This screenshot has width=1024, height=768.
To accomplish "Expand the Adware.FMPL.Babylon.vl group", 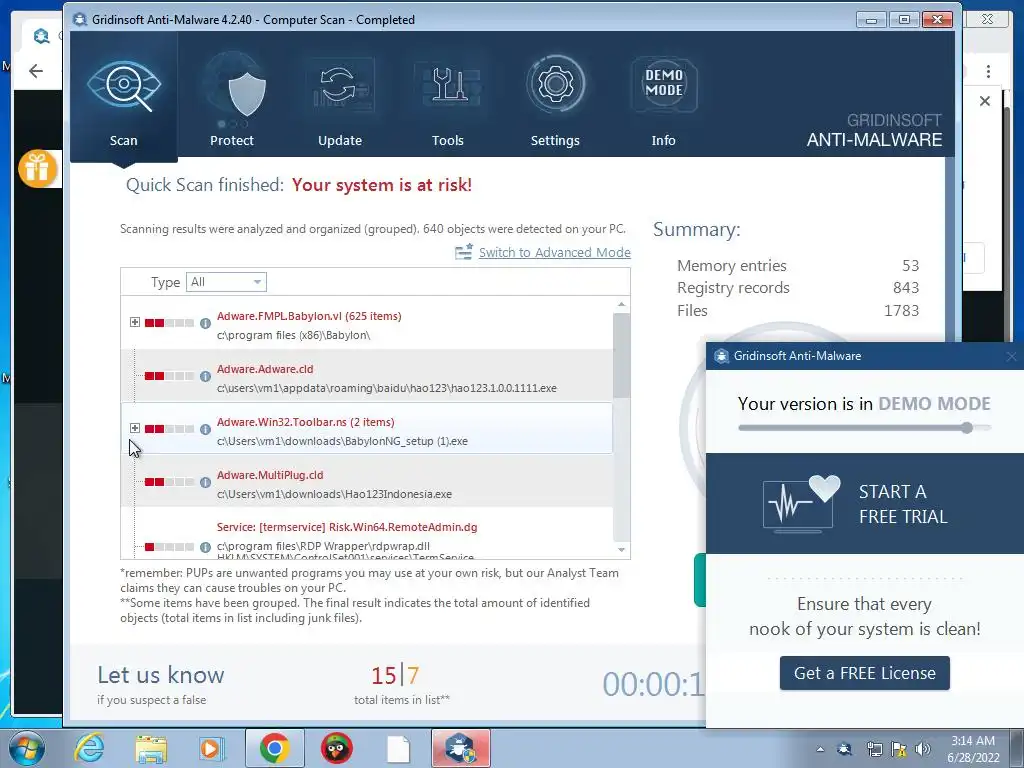I will point(135,322).
